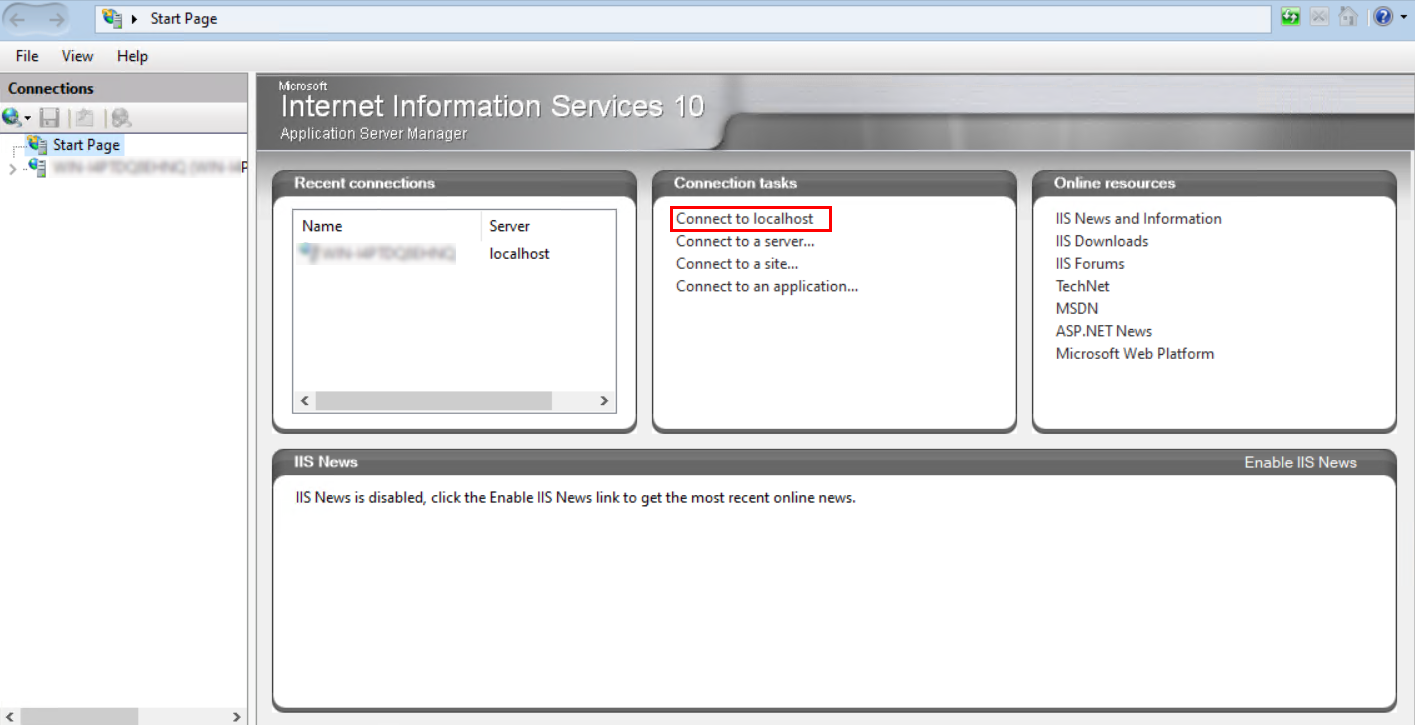Screen dimensions: 1415x725
Task: Click the Save floppy disk icon in Connections
Action: (49, 118)
